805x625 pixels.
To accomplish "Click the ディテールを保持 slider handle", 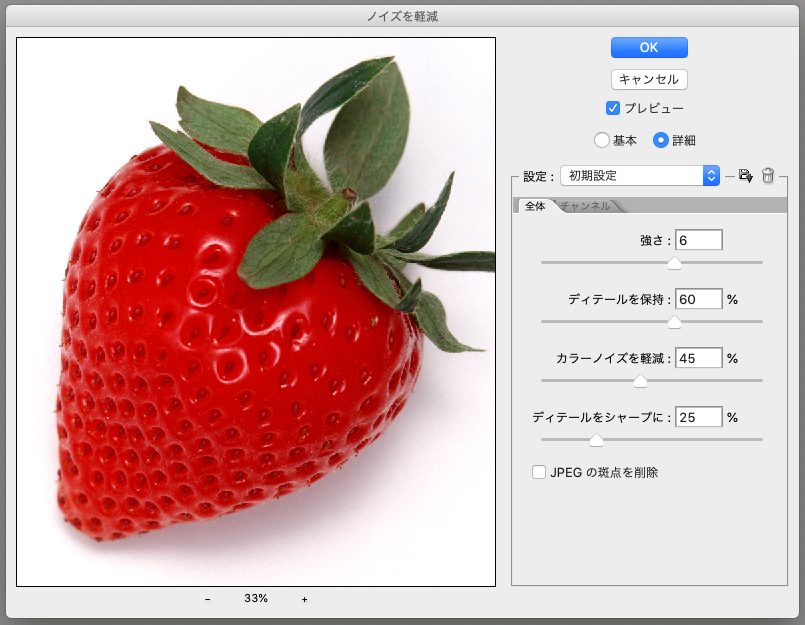I will [x=674, y=322].
